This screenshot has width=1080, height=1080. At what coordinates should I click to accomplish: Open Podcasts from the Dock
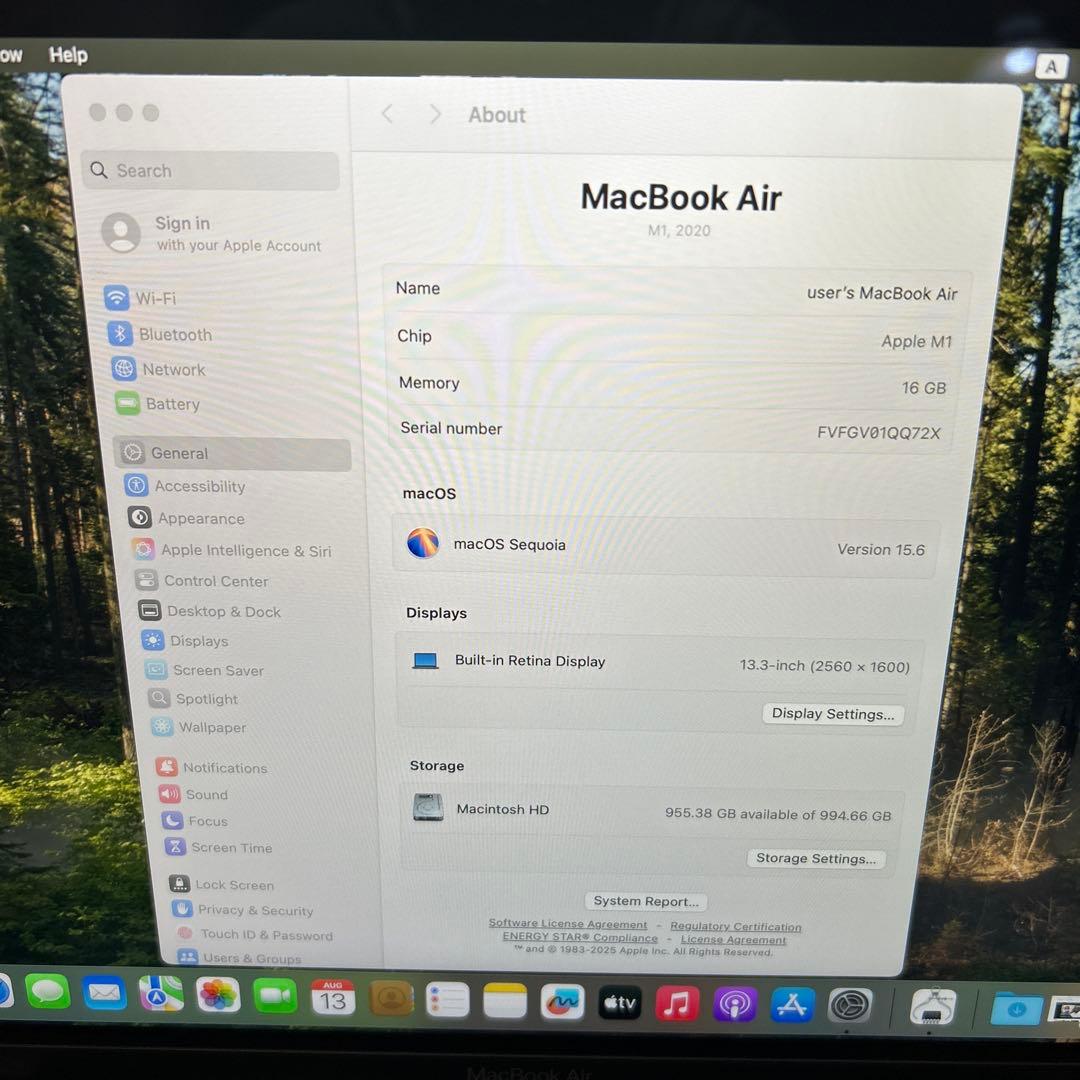pos(734,1005)
